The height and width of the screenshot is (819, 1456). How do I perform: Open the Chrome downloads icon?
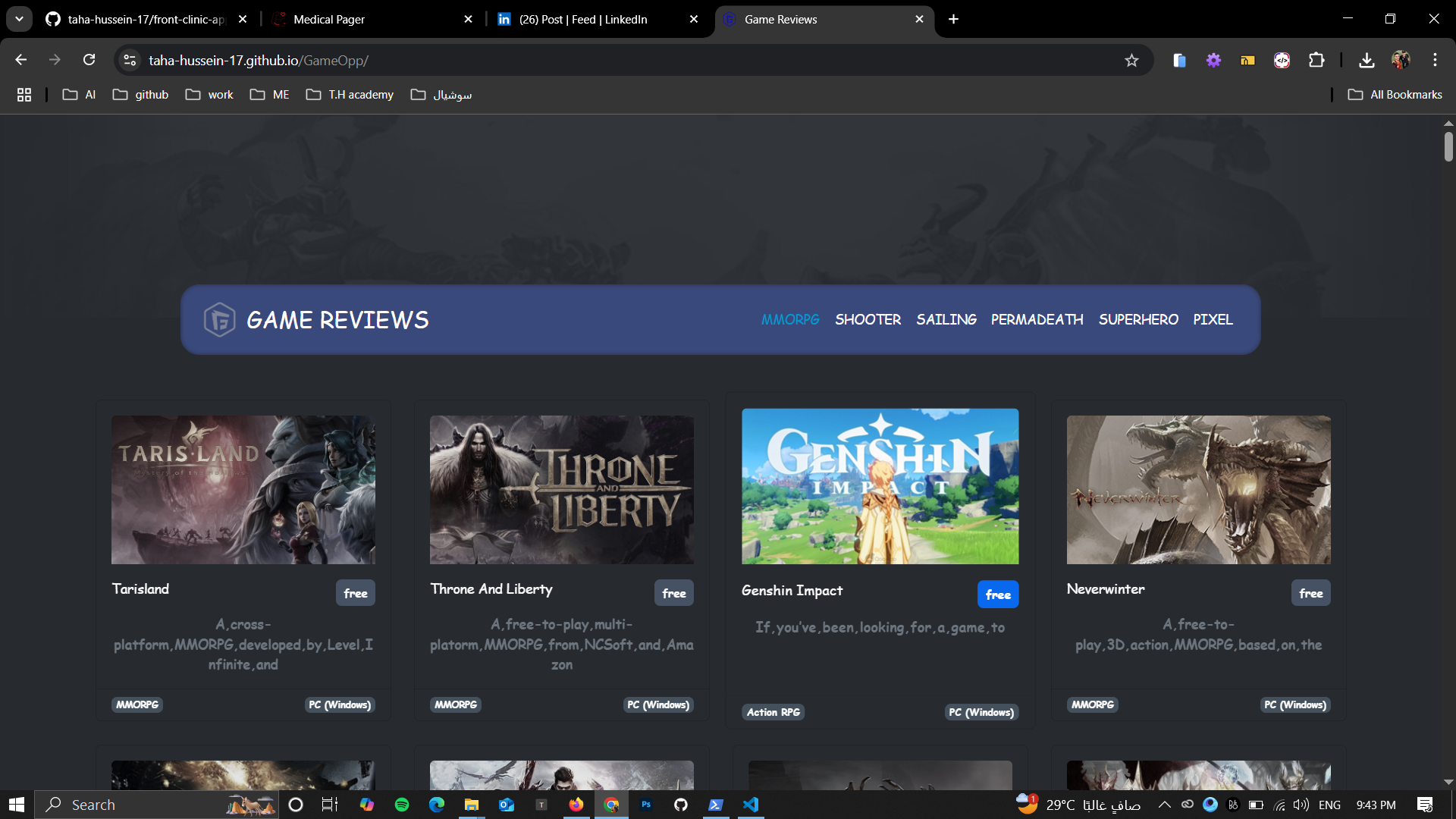[1367, 61]
